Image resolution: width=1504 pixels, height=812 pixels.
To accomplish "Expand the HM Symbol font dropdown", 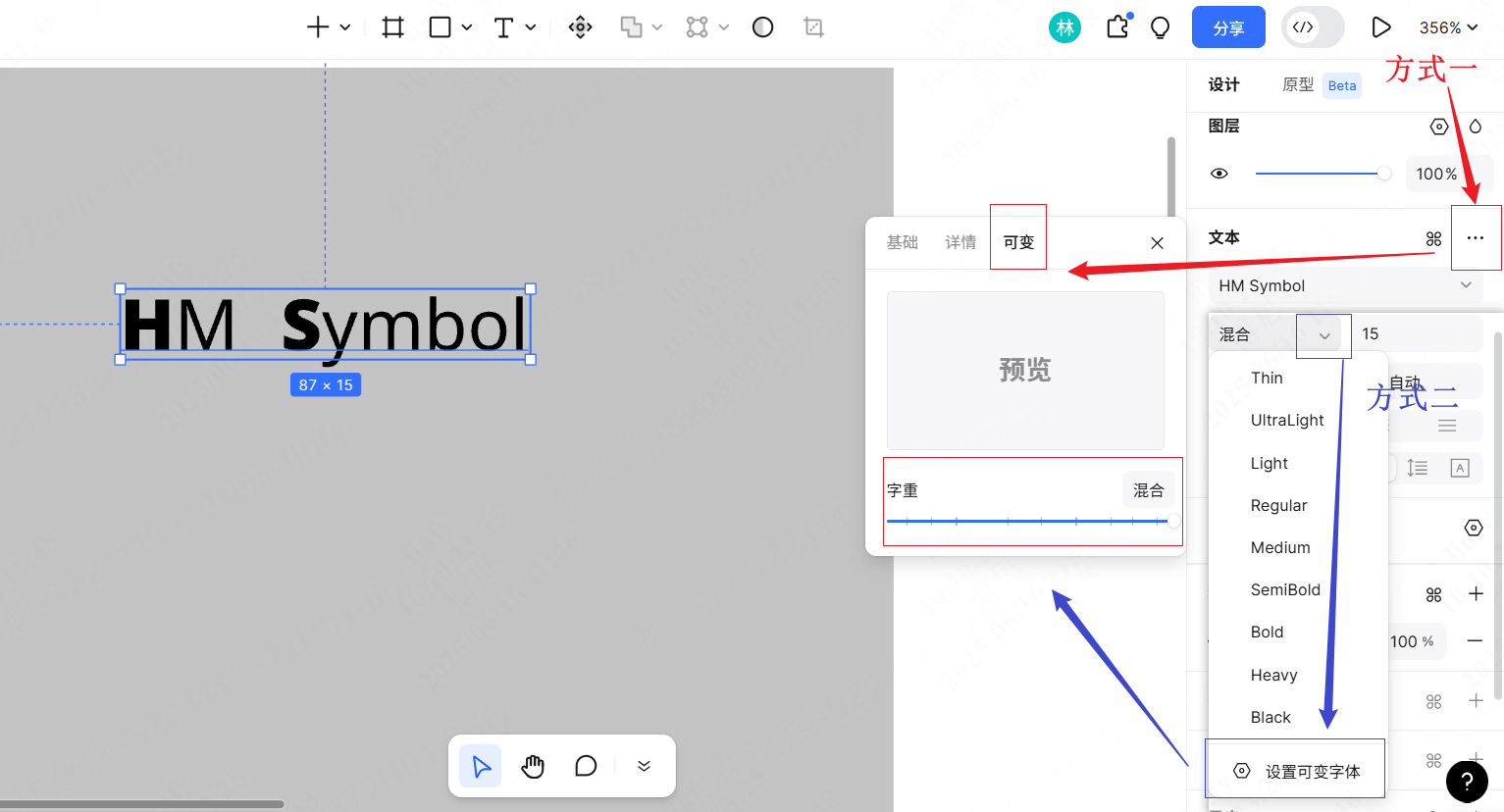I will click(x=1466, y=285).
